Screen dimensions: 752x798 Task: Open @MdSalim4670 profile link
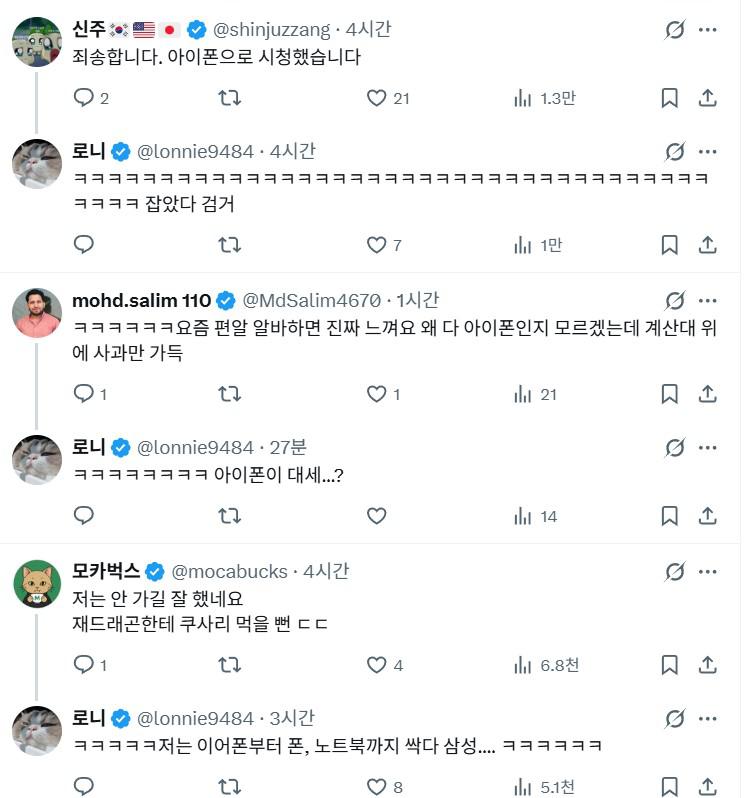pos(312,300)
